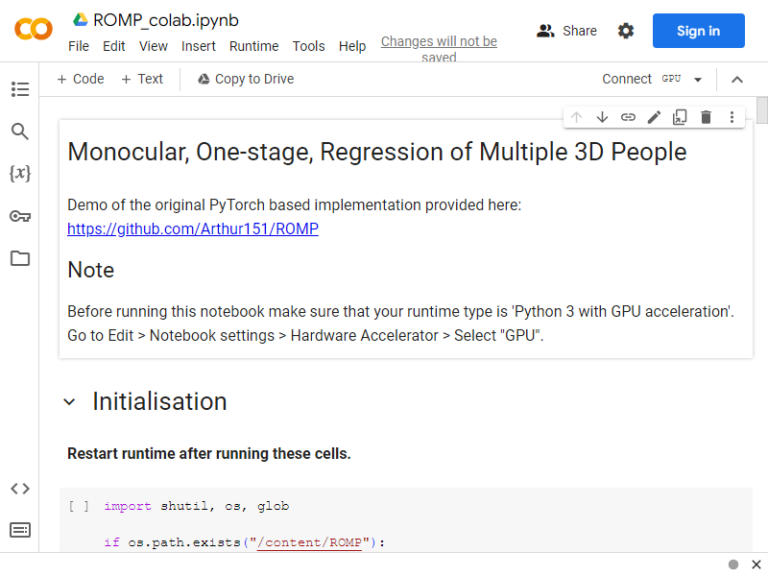768x576 pixels.
Task: Open the View menu
Action: (x=153, y=46)
